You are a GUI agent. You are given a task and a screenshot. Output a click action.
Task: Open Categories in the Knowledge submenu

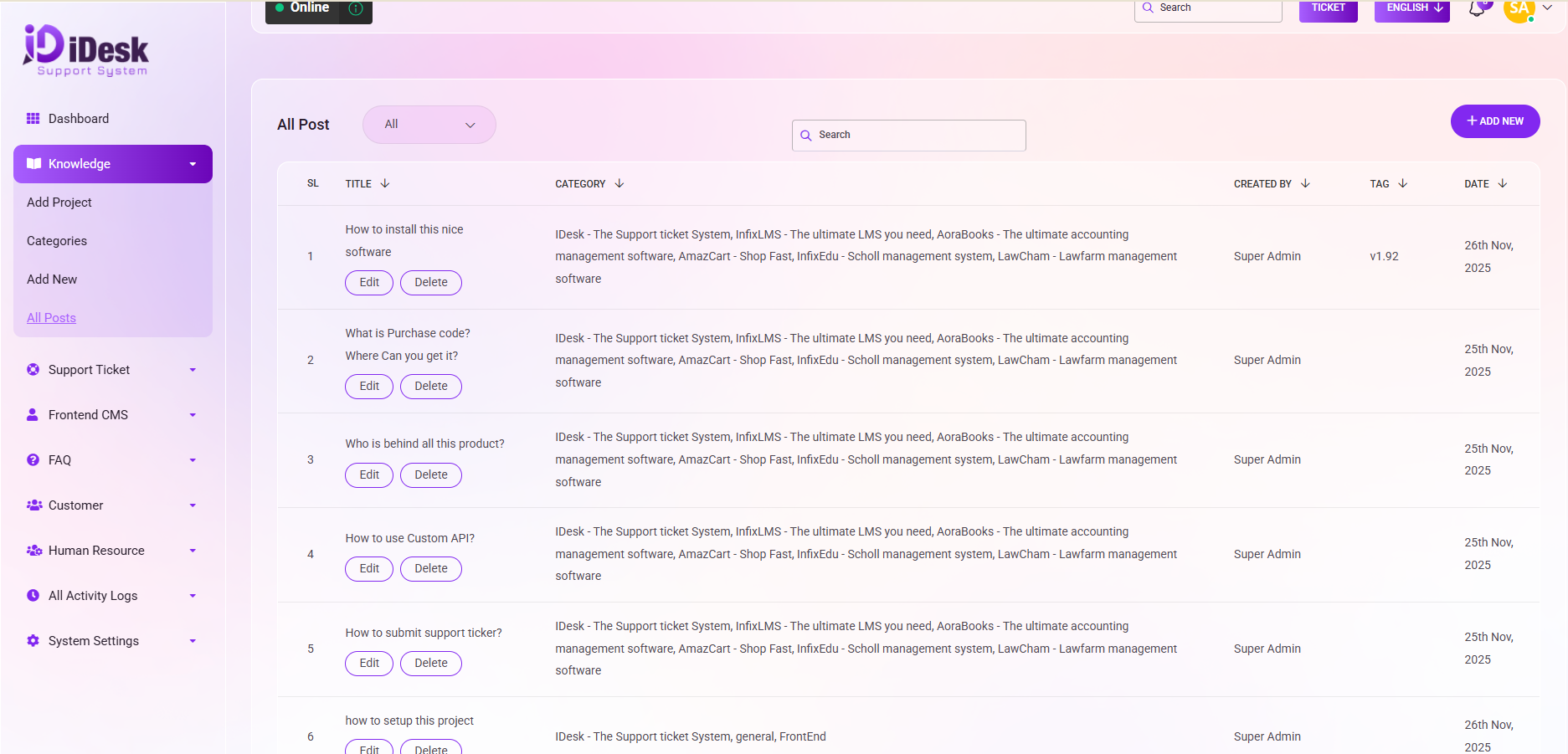click(x=57, y=241)
